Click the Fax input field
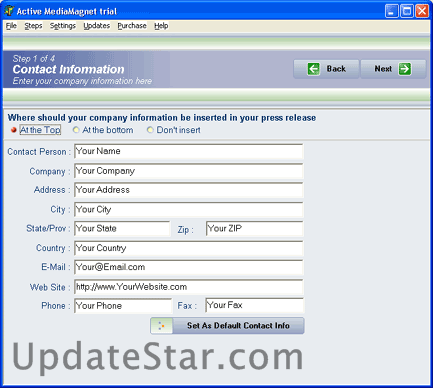 click(255, 305)
